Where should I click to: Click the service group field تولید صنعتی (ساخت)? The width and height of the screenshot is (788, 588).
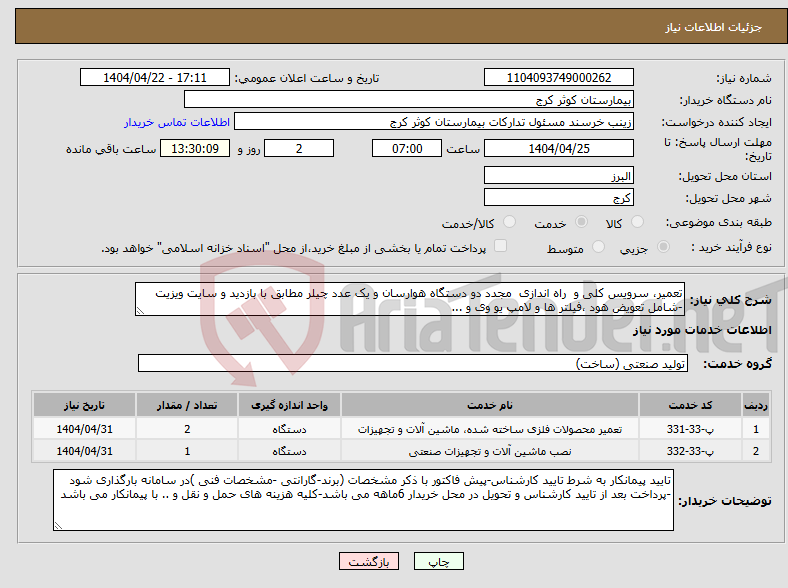(413, 363)
